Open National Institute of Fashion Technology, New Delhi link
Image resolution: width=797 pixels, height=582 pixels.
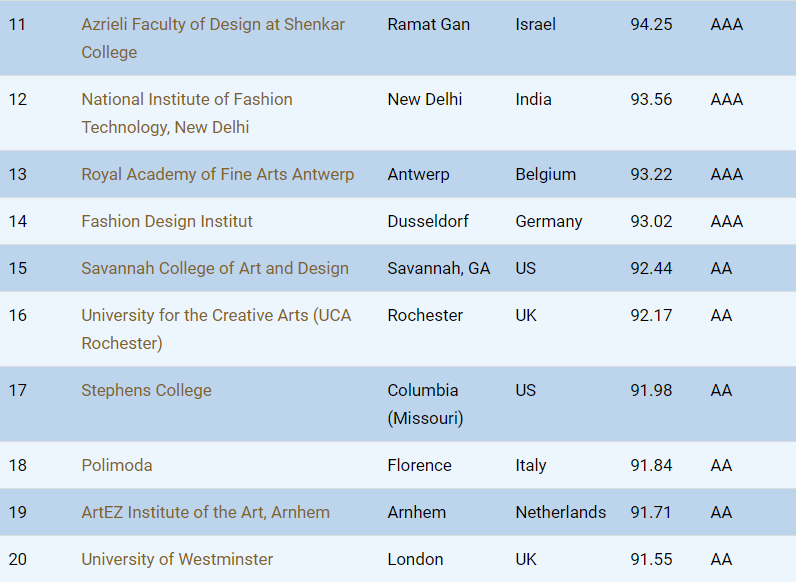[x=187, y=113]
